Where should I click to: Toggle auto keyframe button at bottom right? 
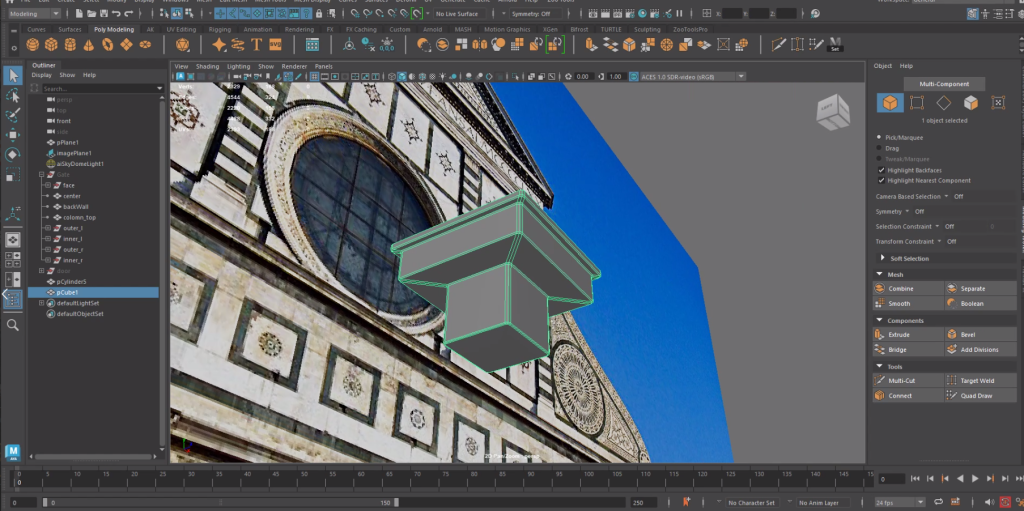(1004, 502)
